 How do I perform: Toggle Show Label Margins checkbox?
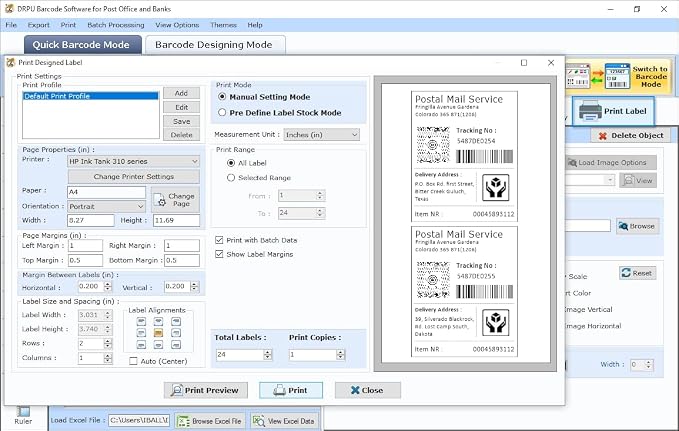pos(219,254)
